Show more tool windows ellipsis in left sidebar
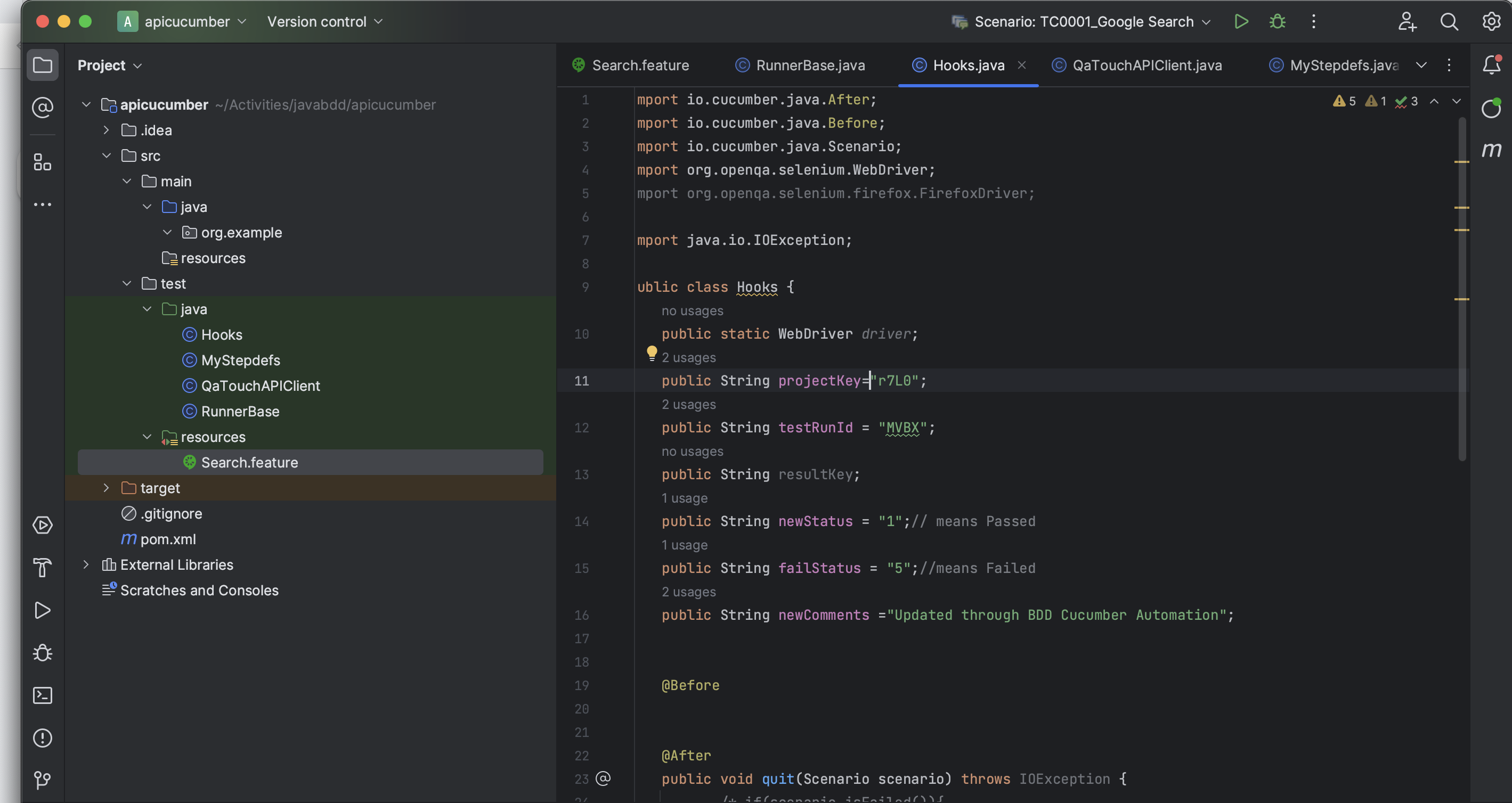 pyautogui.click(x=42, y=204)
